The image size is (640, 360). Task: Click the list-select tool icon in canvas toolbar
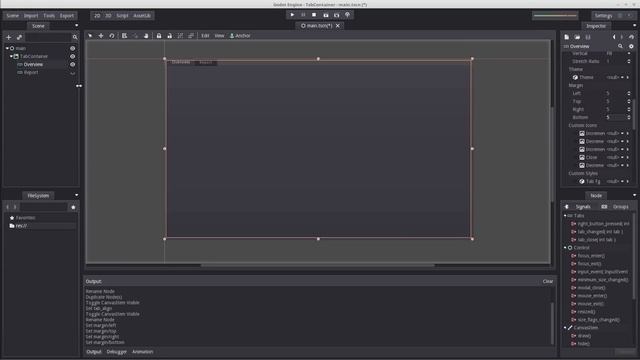pyautogui.click(x=124, y=36)
